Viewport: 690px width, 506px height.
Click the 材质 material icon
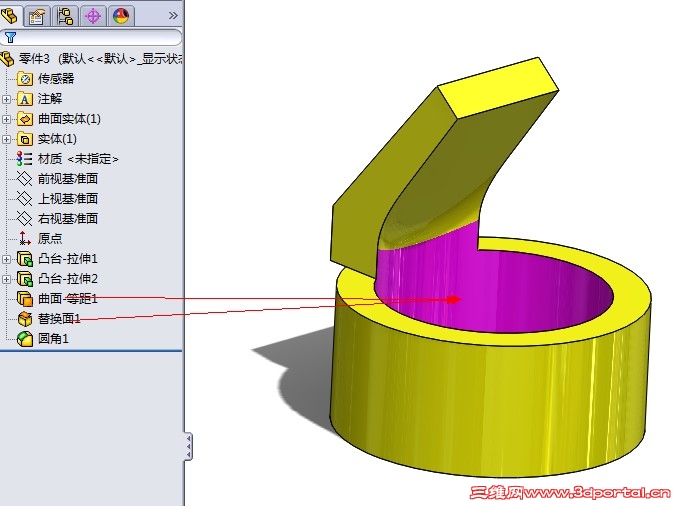[x=25, y=159]
